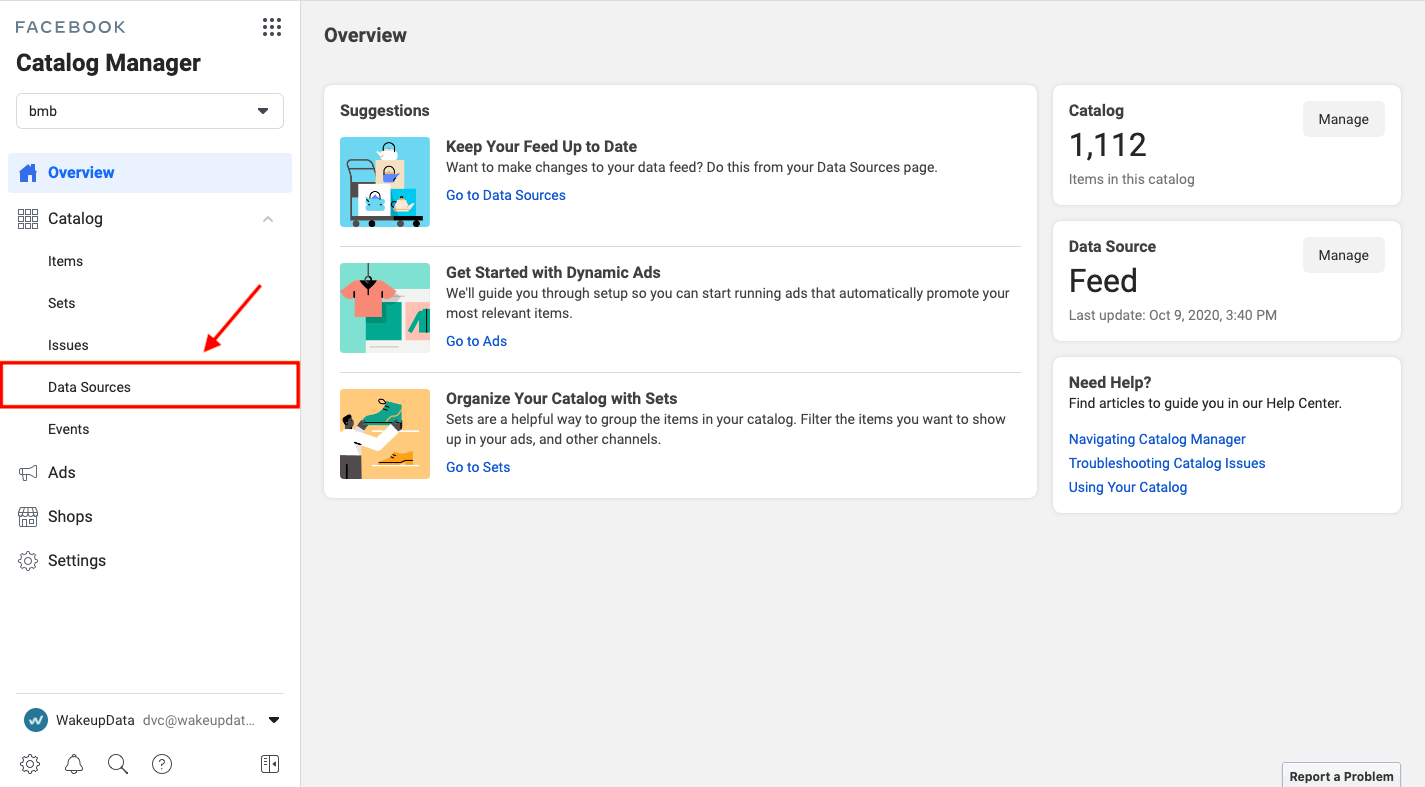Click the Suggestions heading
The image size is (1425, 787).
(x=385, y=110)
